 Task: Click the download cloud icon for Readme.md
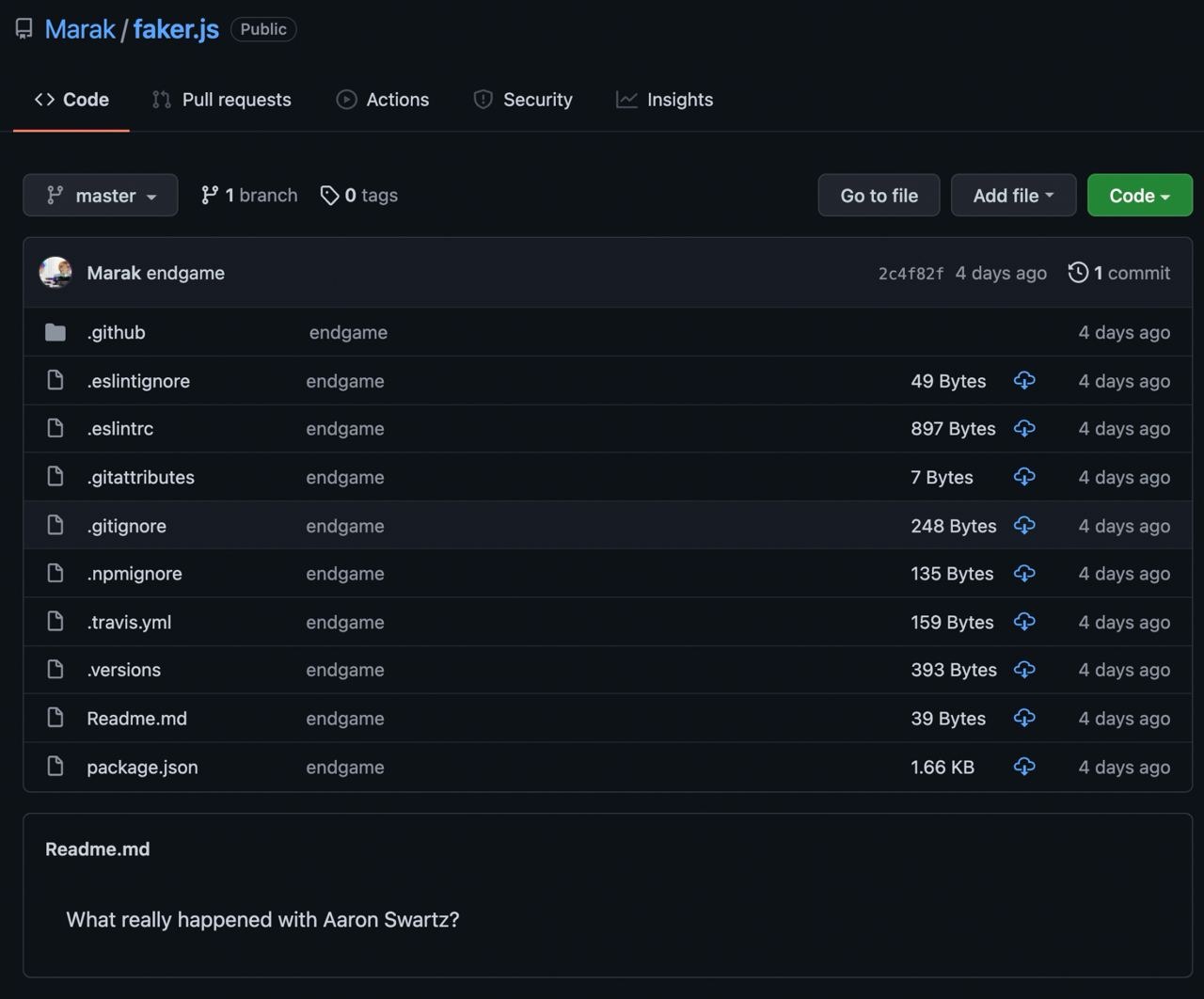[x=1024, y=718]
